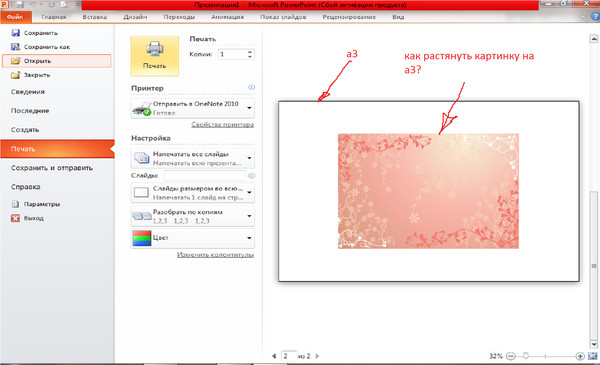Expand Разобрать по копиям dropdown
This screenshot has height=365, width=600.
[x=249, y=216]
